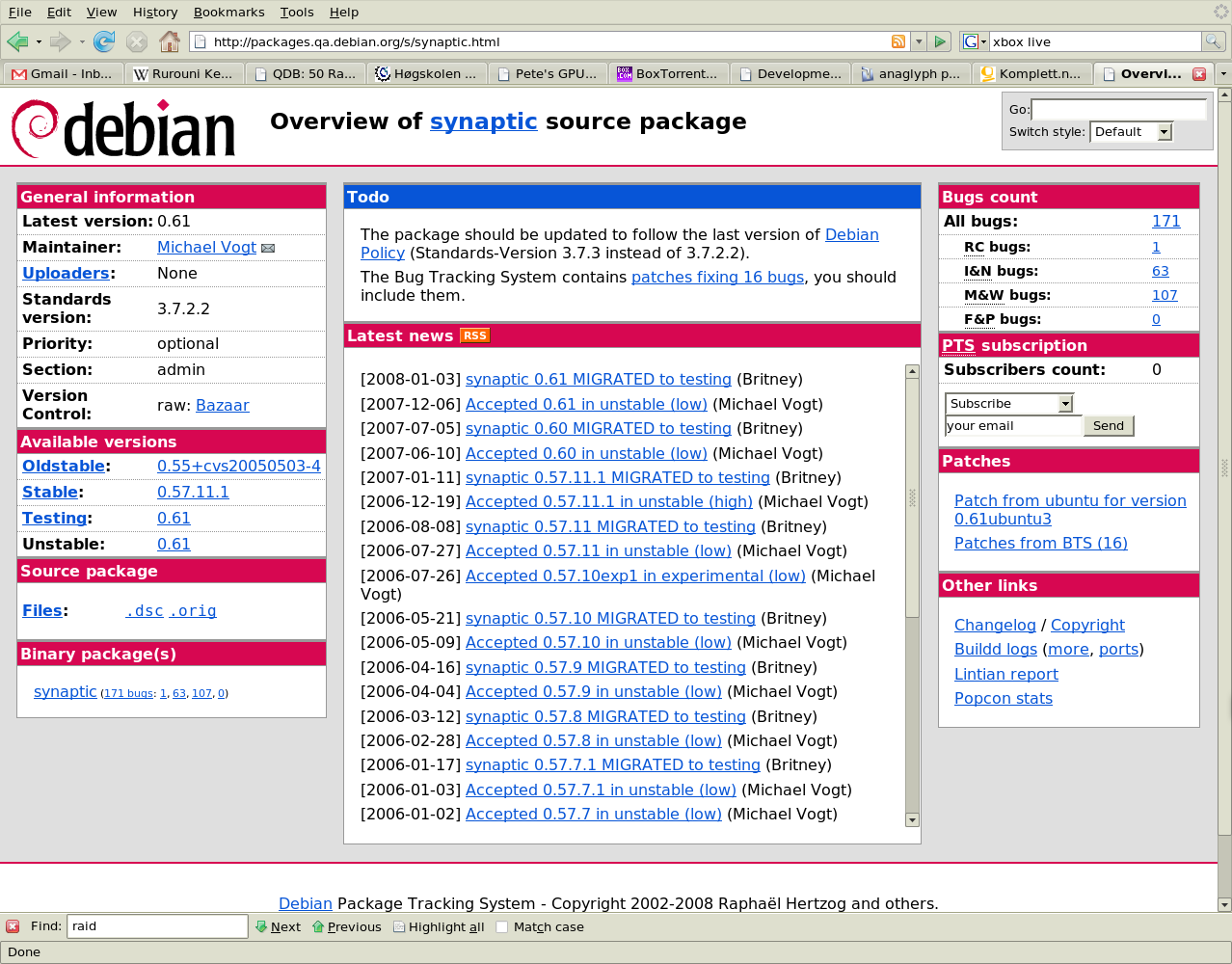This screenshot has height=964, width=1232.
Task: Close the Overview tab with its red X
Action: 1199,73
